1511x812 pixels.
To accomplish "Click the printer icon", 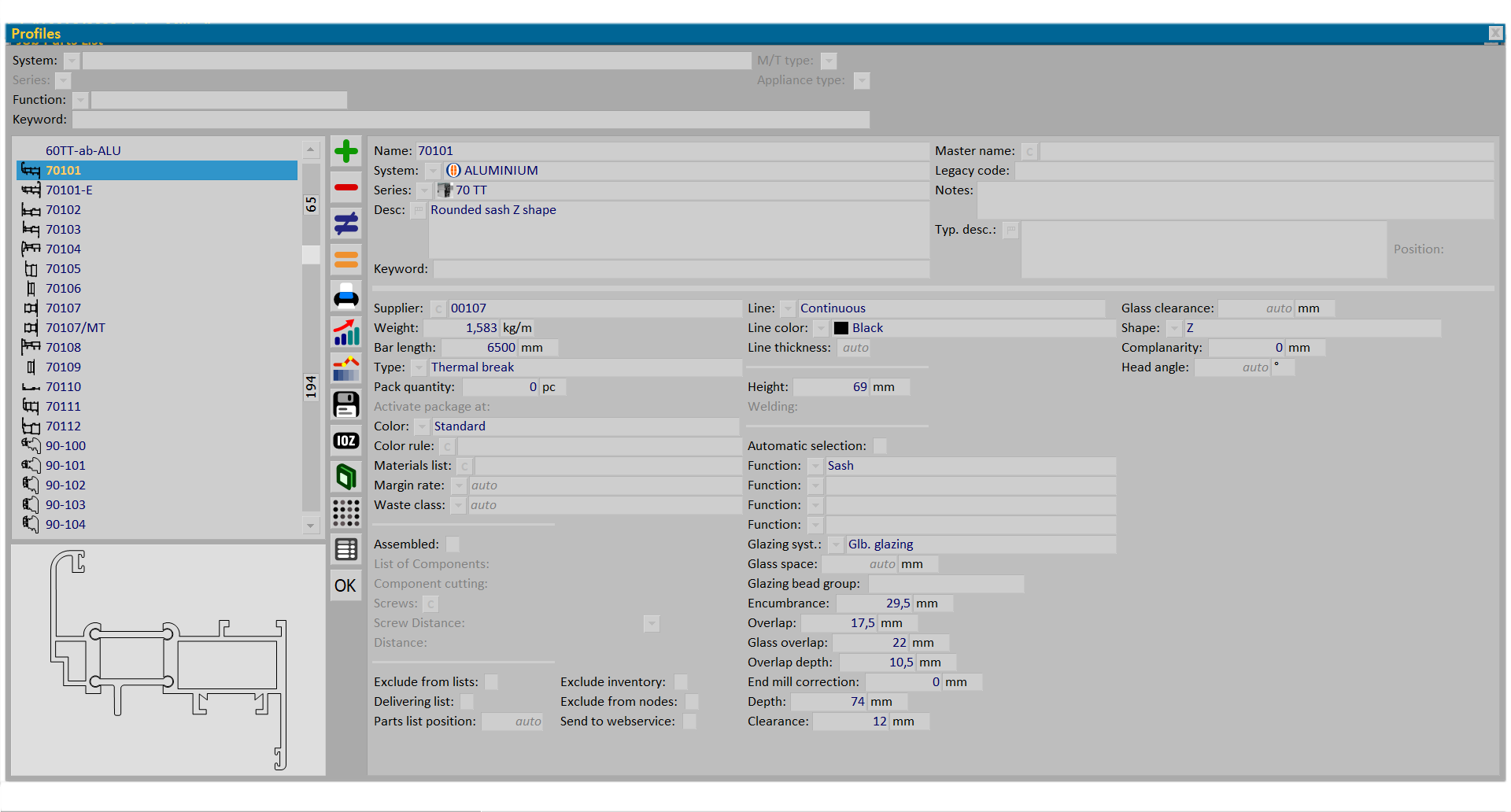I will pyautogui.click(x=345, y=297).
